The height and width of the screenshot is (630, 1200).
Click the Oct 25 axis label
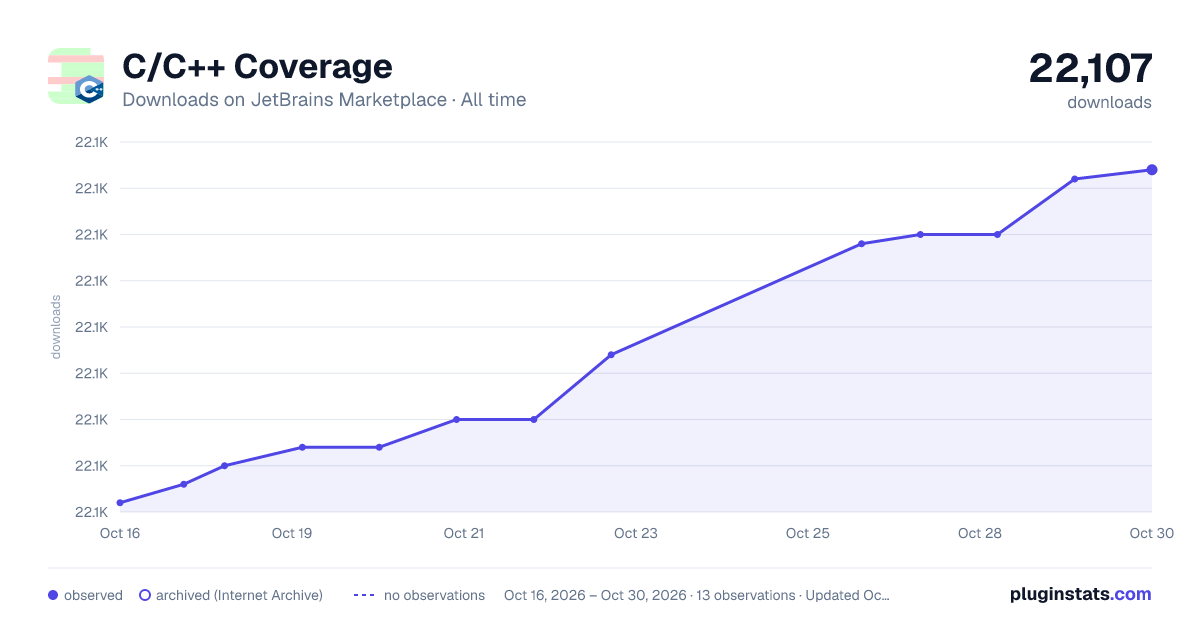[x=808, y=533]
